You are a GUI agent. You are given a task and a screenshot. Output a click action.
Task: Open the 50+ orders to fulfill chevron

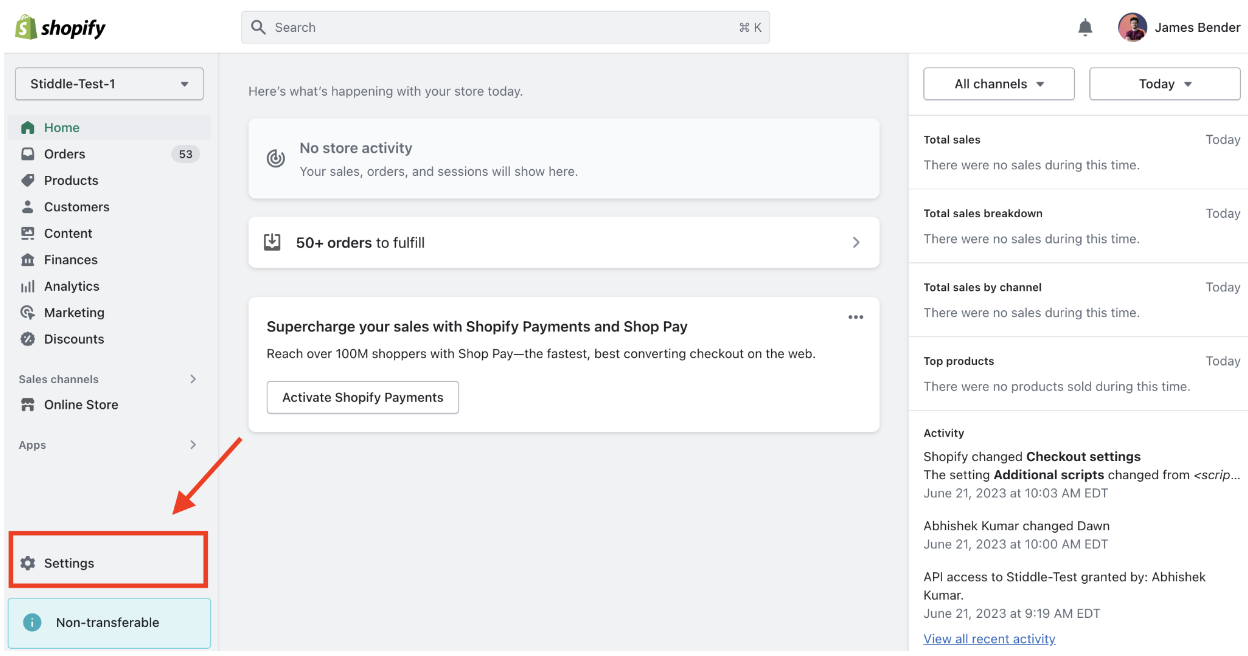pyautogui.click(x=856, y=242)
